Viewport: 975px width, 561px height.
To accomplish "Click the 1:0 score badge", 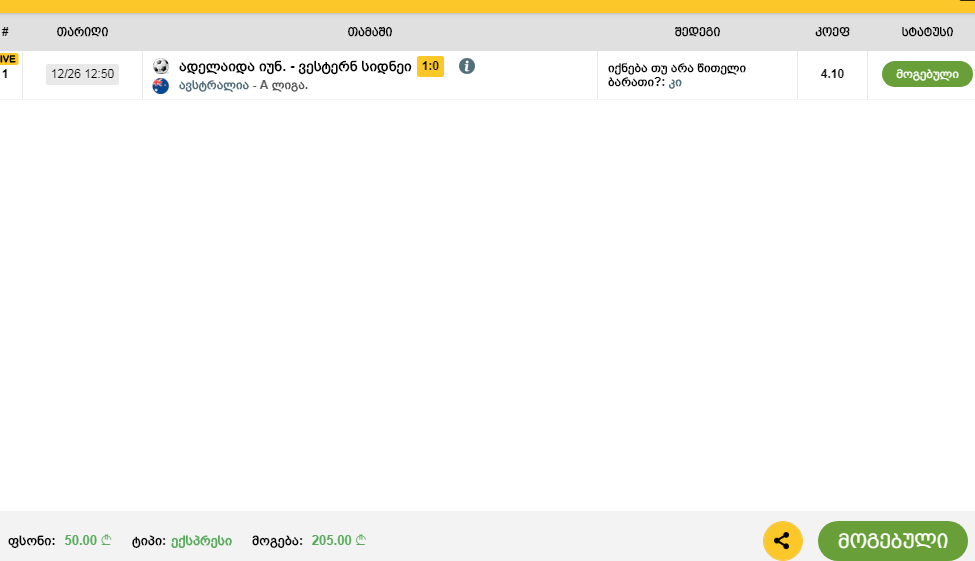I will pyautogui.click(x=430, y=67).
